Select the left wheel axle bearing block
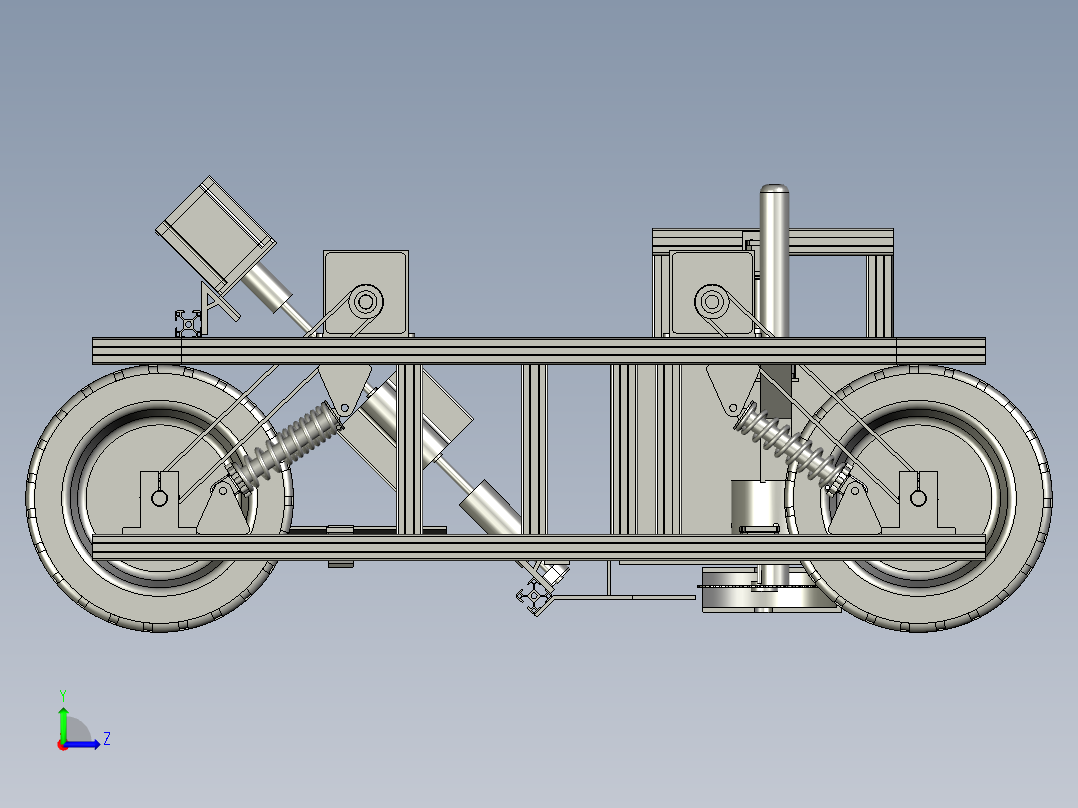 (159, 502)
